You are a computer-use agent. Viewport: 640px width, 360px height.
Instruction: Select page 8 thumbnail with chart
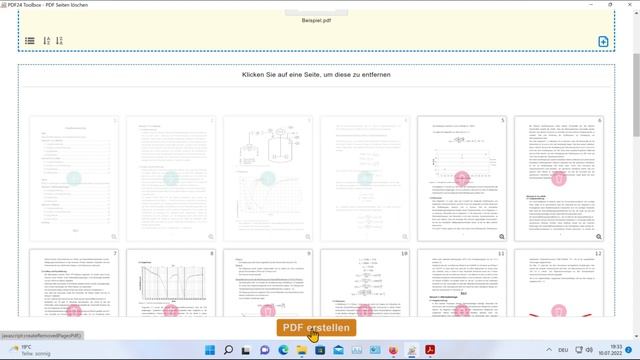pyautogui.click(x=171, y=283)
